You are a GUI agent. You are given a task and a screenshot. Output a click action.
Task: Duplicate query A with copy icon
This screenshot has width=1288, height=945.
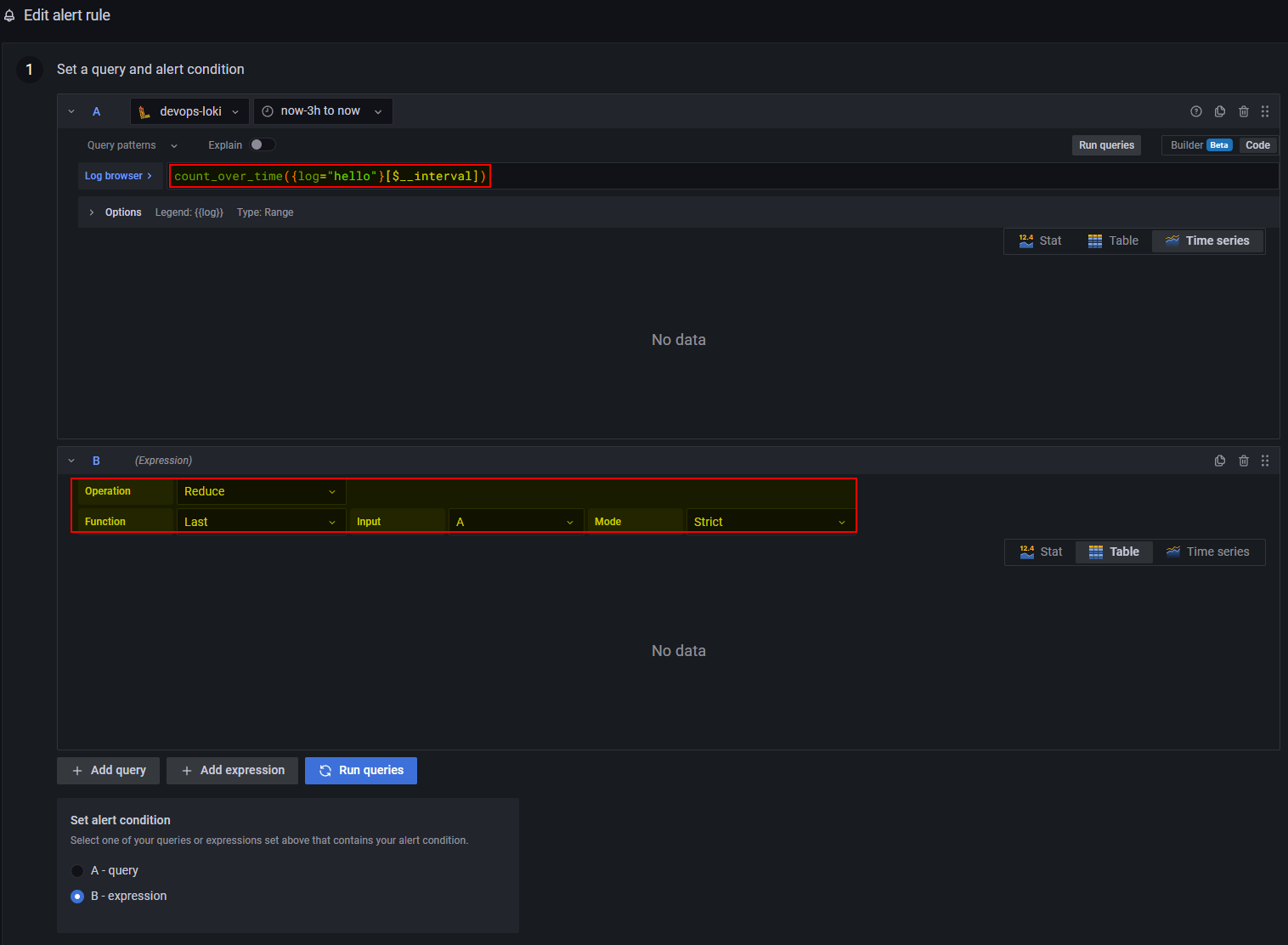[1220, 111]
